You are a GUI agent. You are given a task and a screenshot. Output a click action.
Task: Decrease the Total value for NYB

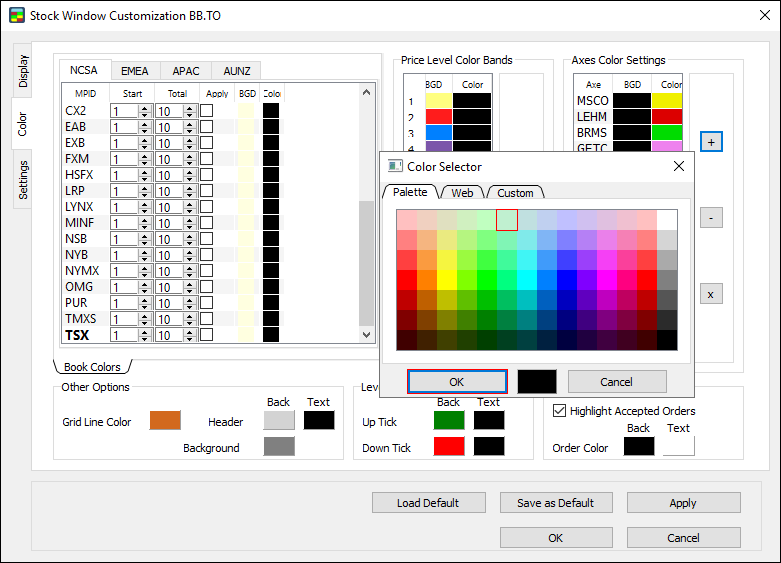pyautogui.click(x=191, y=258)
